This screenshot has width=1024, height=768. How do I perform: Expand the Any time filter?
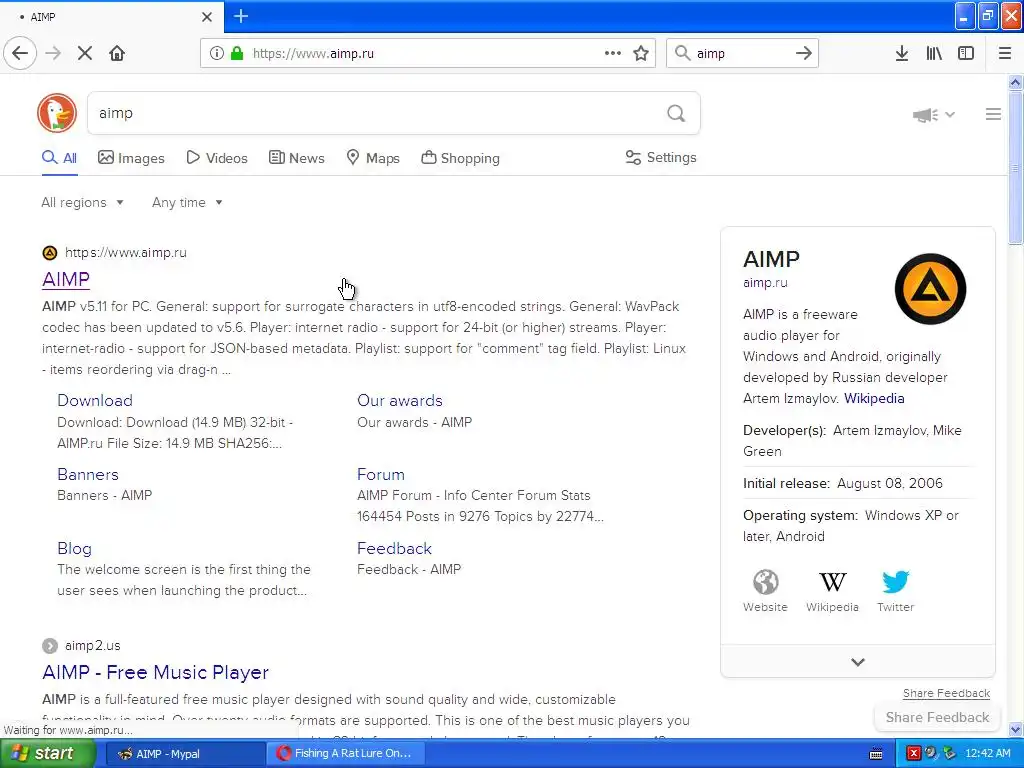(x=187, y=202)
